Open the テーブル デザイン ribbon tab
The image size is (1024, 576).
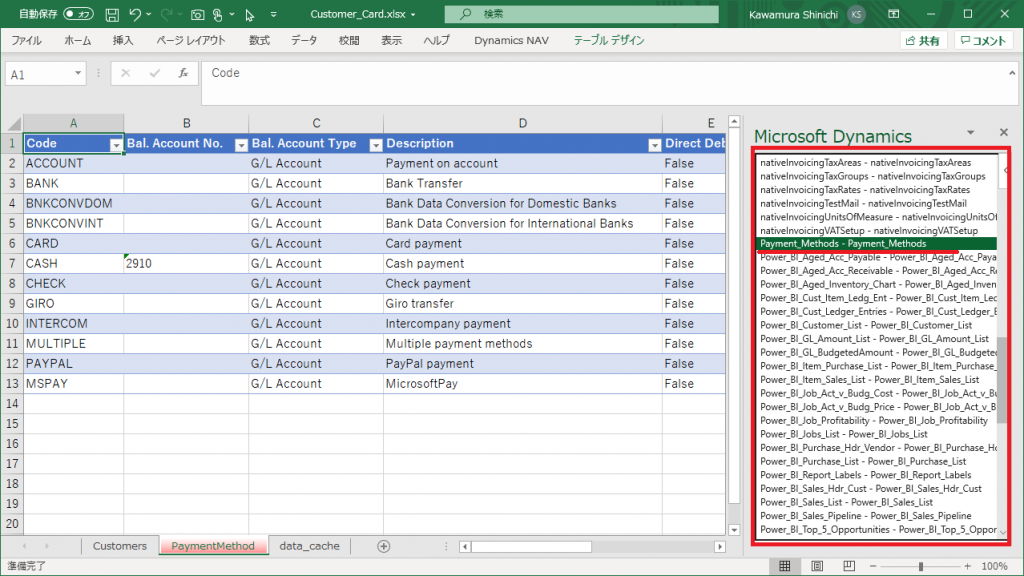tap(609, 40)
